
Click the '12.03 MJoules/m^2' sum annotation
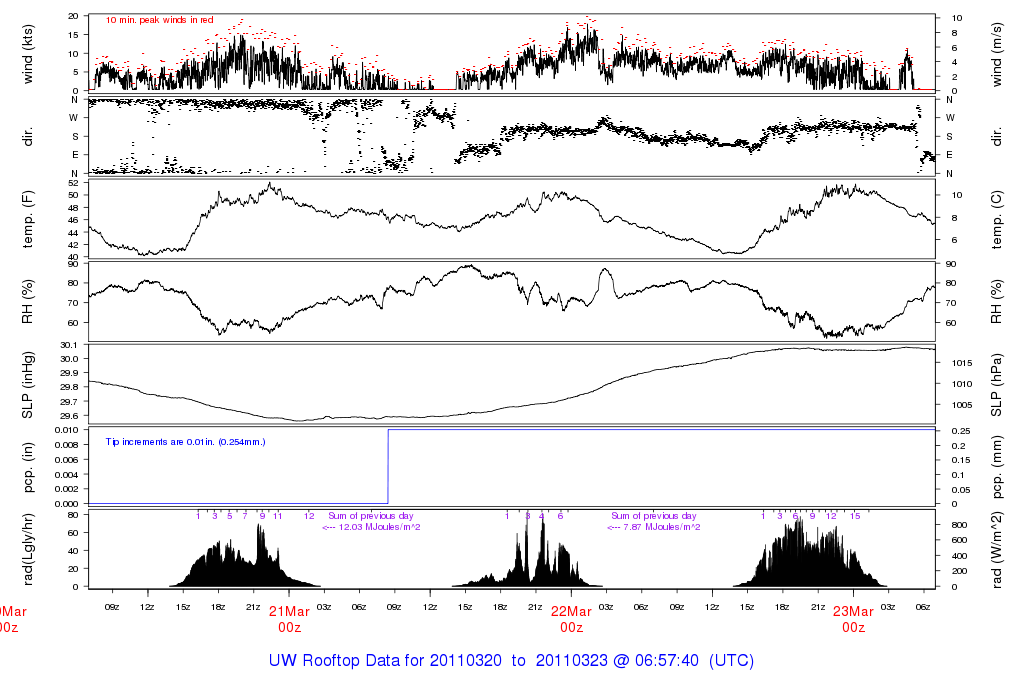(372, 527)
